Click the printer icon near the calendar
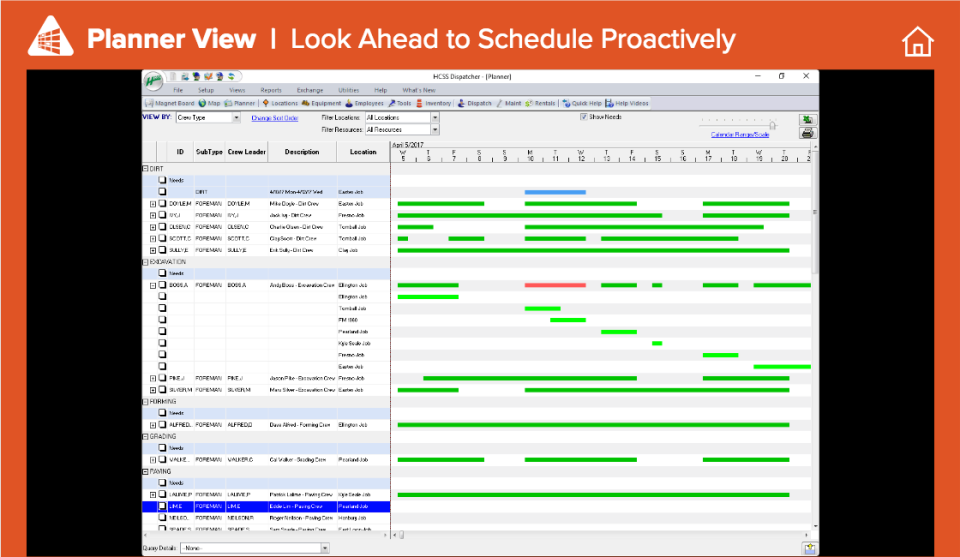The height and width of the screenshot is (557, 960). (808, 133)
